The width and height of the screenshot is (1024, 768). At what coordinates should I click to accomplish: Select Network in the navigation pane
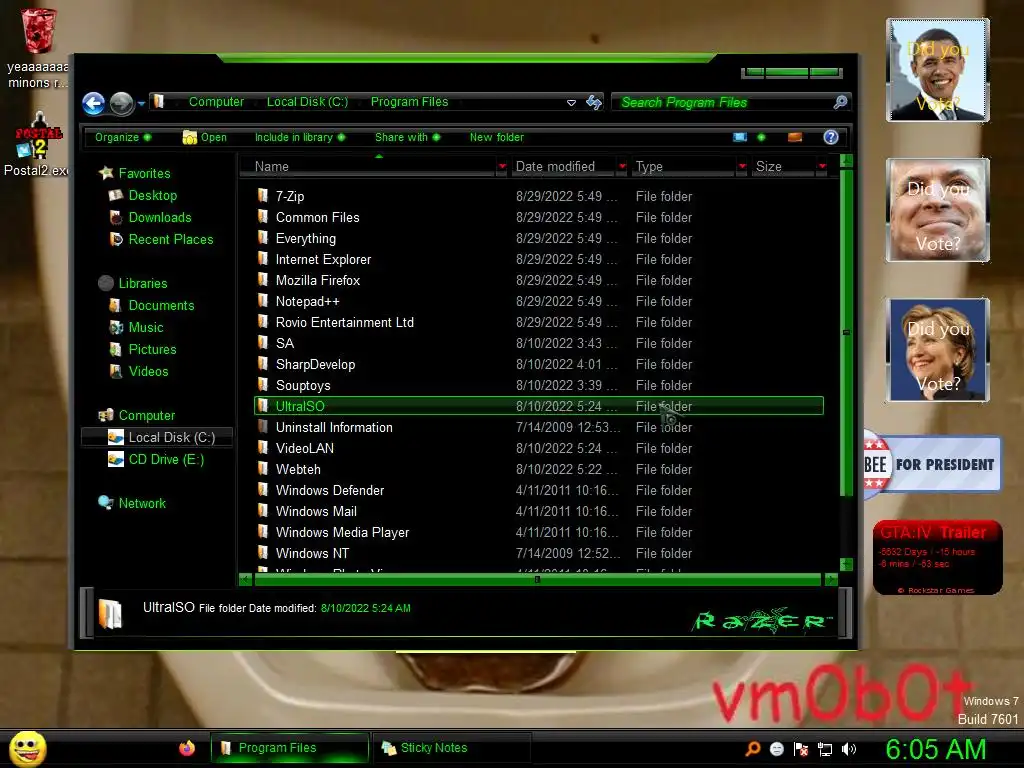coord(142,504)
